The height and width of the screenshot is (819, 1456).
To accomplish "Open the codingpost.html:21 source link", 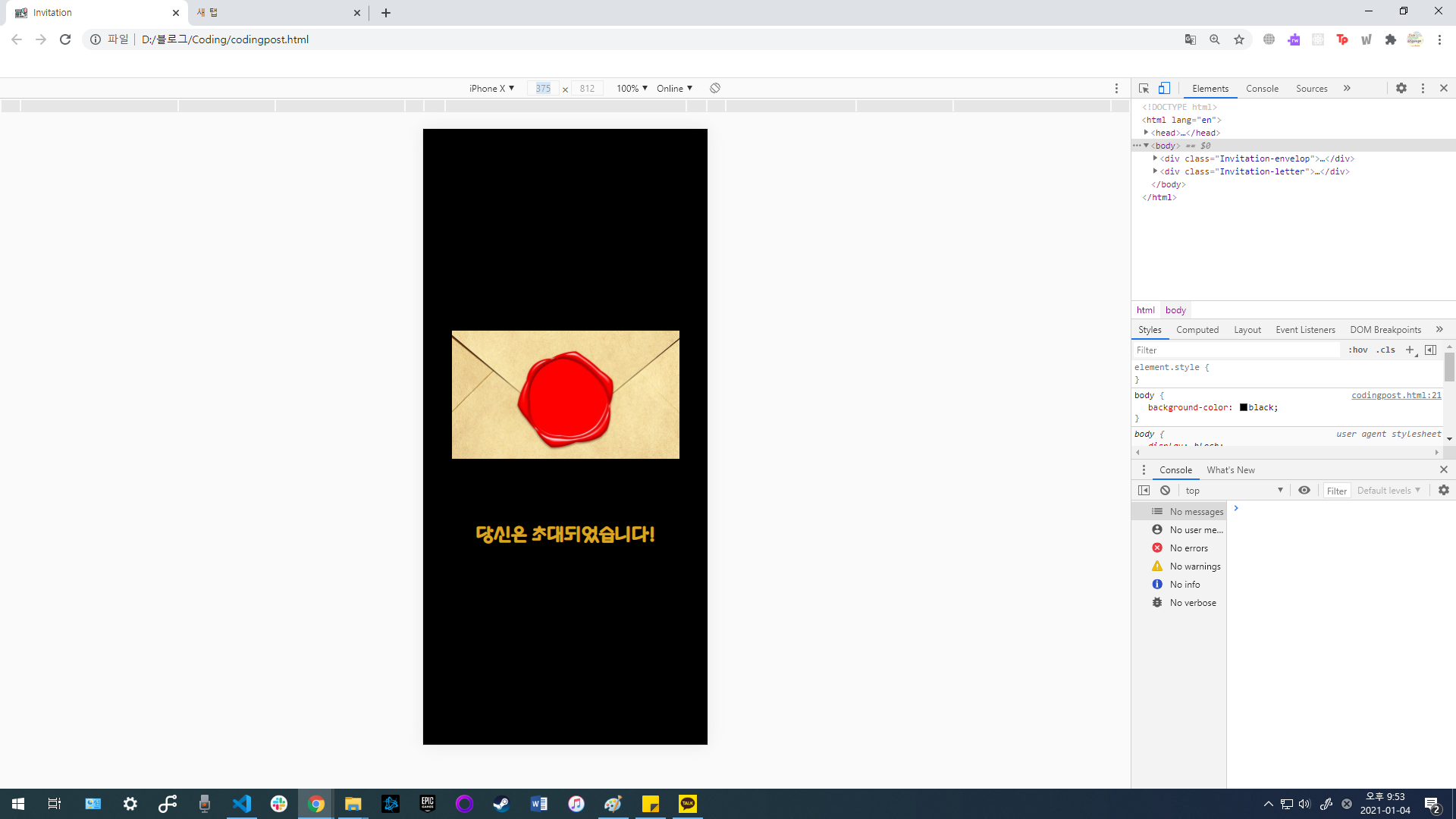I will pos(1395,395).
